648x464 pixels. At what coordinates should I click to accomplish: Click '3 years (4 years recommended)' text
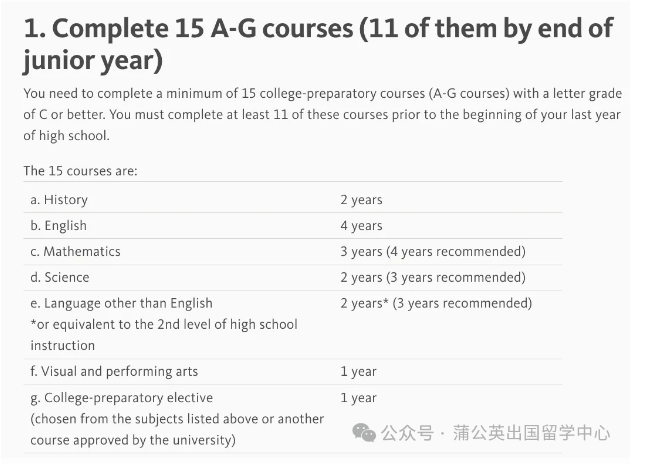coord(433,252)
